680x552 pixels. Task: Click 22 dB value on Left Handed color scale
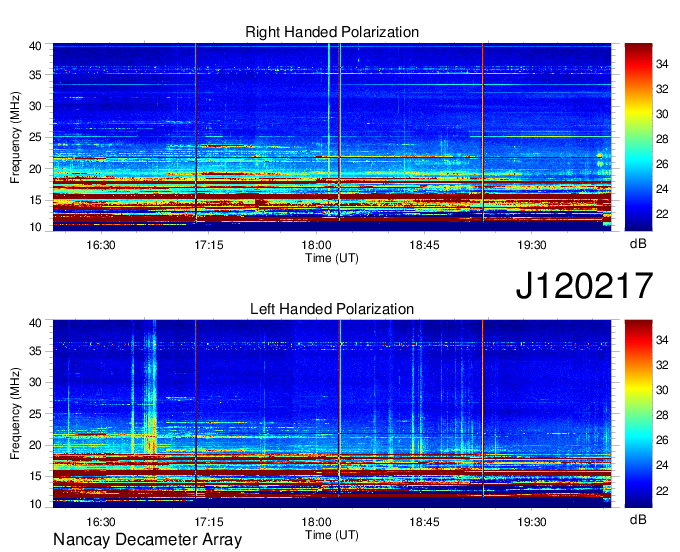(x=662, y=491)
